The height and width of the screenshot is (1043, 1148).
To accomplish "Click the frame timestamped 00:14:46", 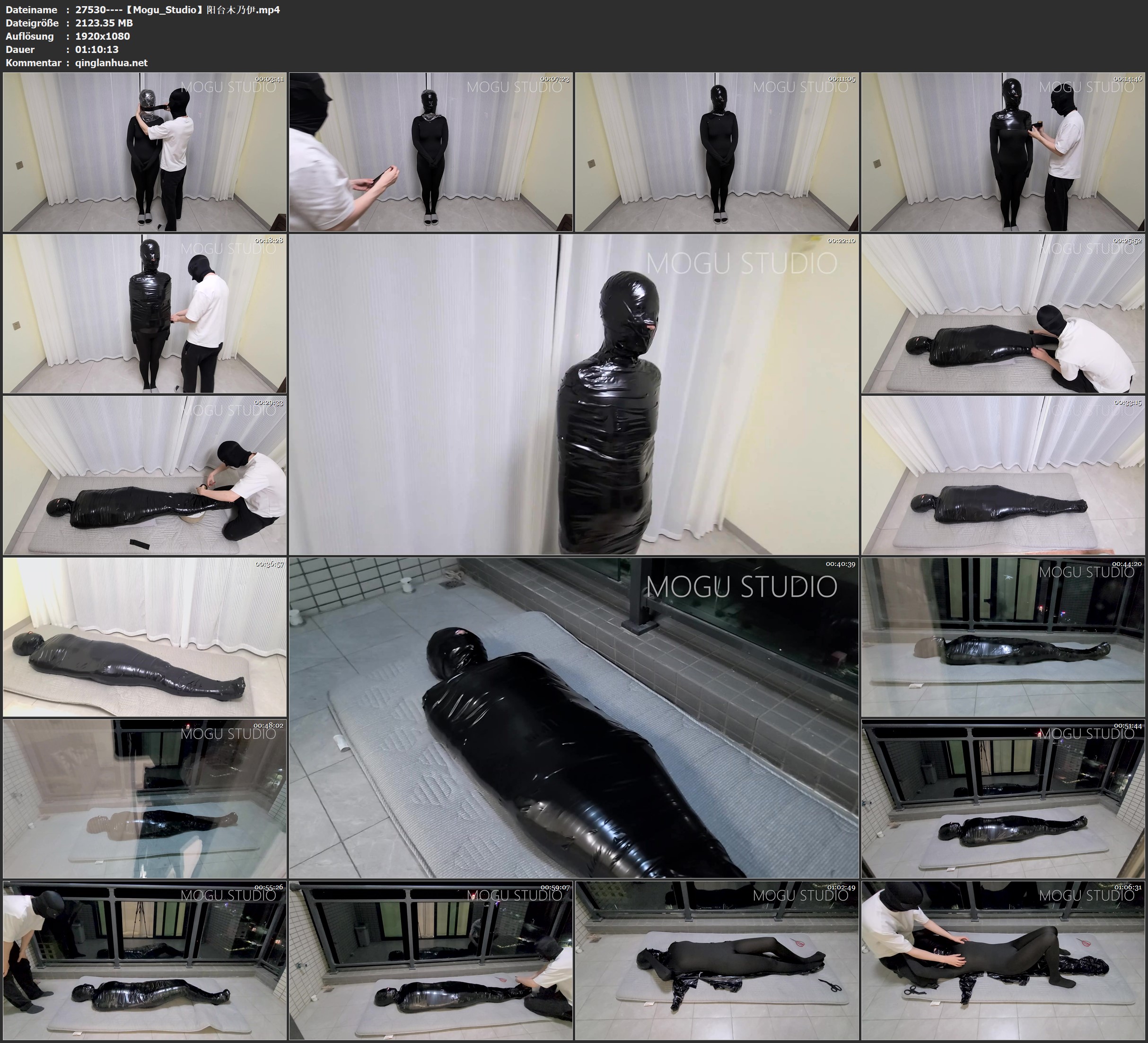I will click(x=1003, y=152).
